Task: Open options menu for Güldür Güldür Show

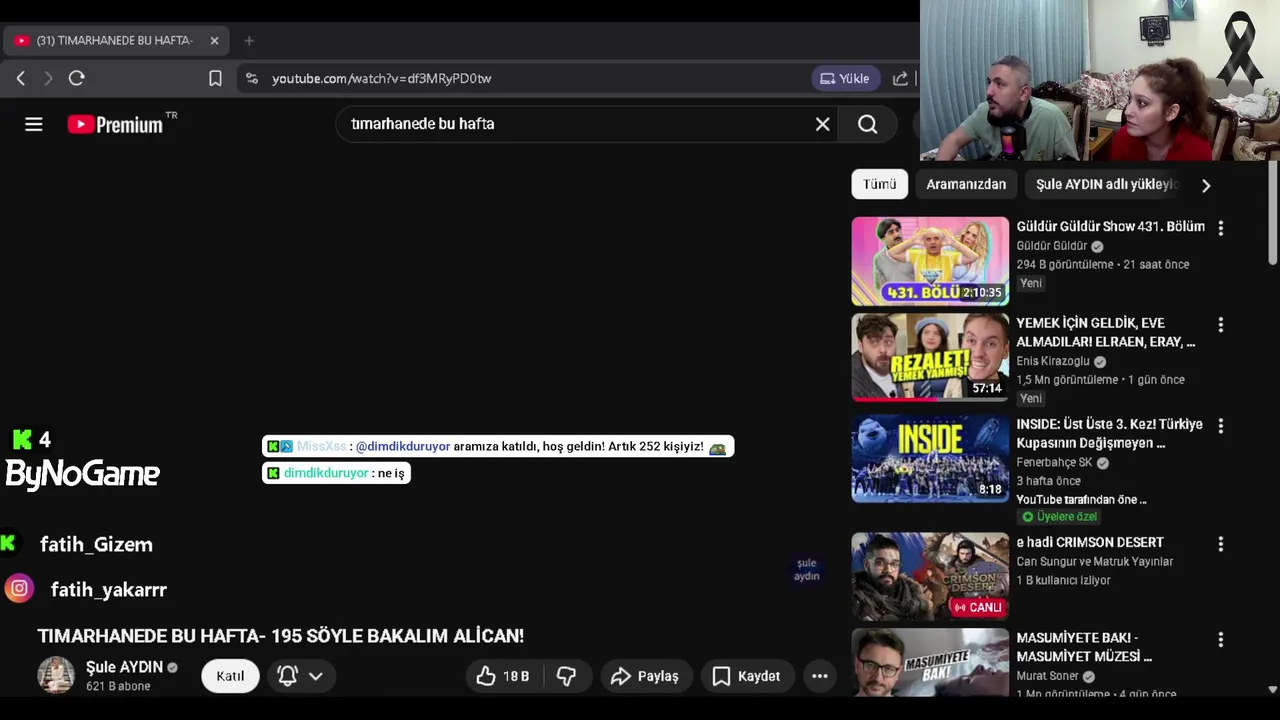Action: (1220, 228)
